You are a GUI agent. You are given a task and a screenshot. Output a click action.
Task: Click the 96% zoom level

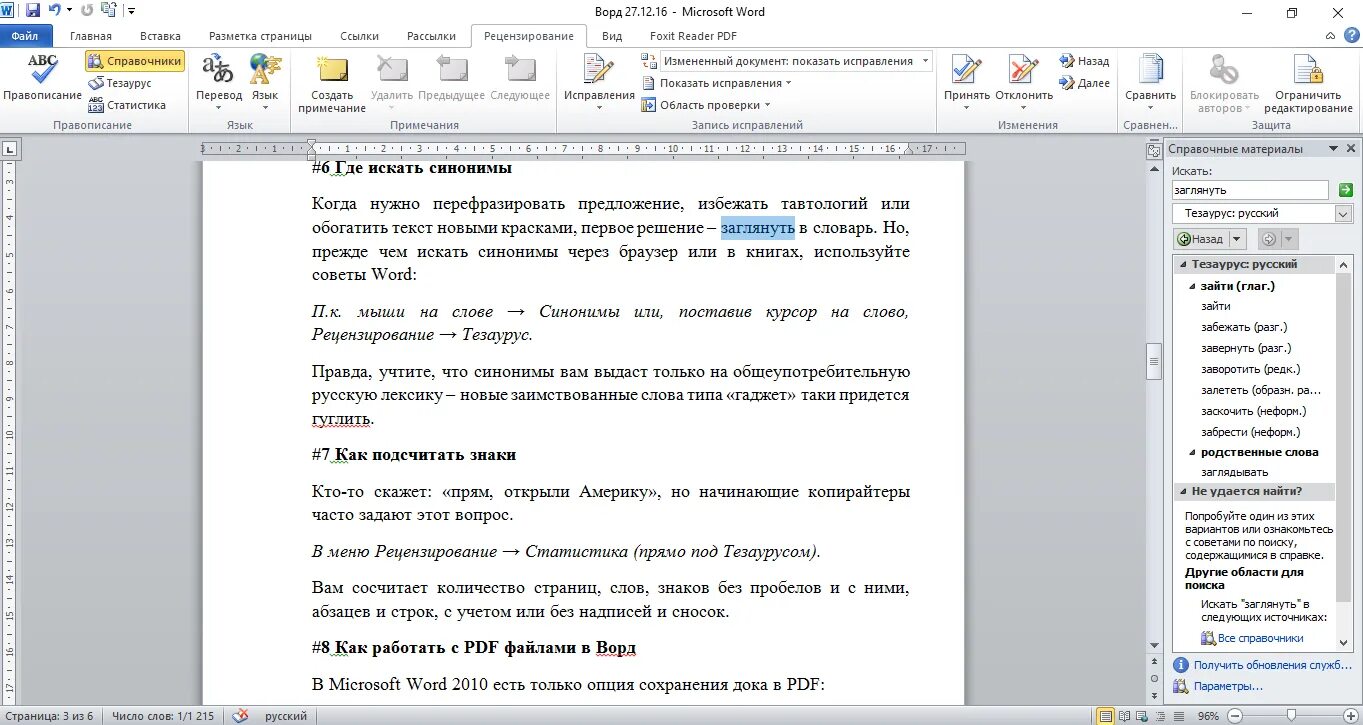click(x=1207, y=716)
